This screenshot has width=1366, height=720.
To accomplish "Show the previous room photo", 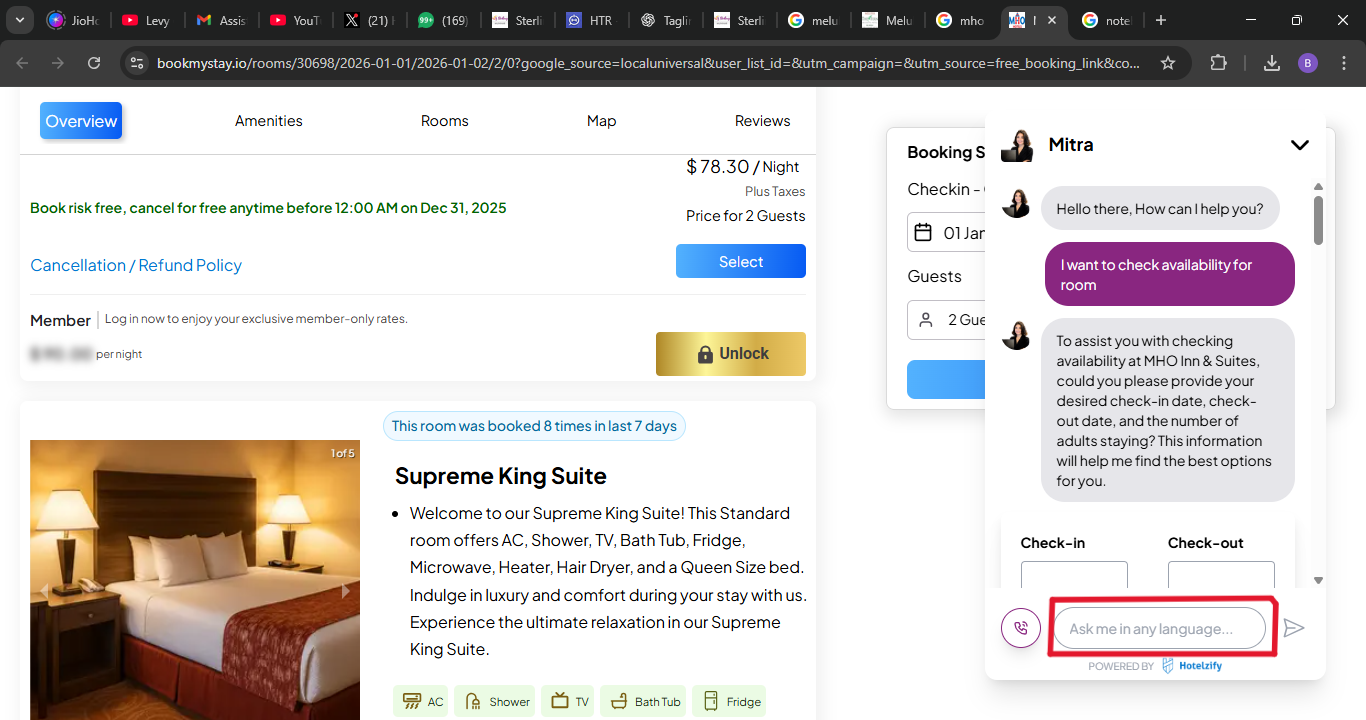I will pos(43,591).
